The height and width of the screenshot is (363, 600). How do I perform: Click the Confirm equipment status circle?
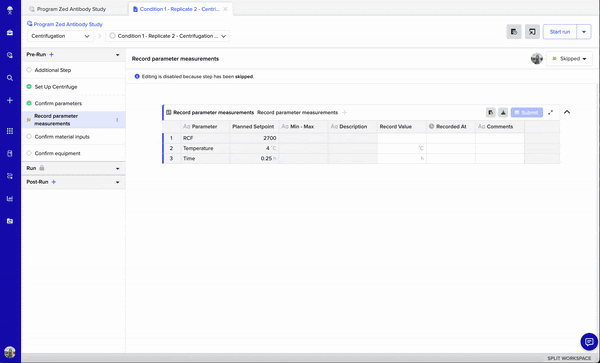(x=29, y=153)
